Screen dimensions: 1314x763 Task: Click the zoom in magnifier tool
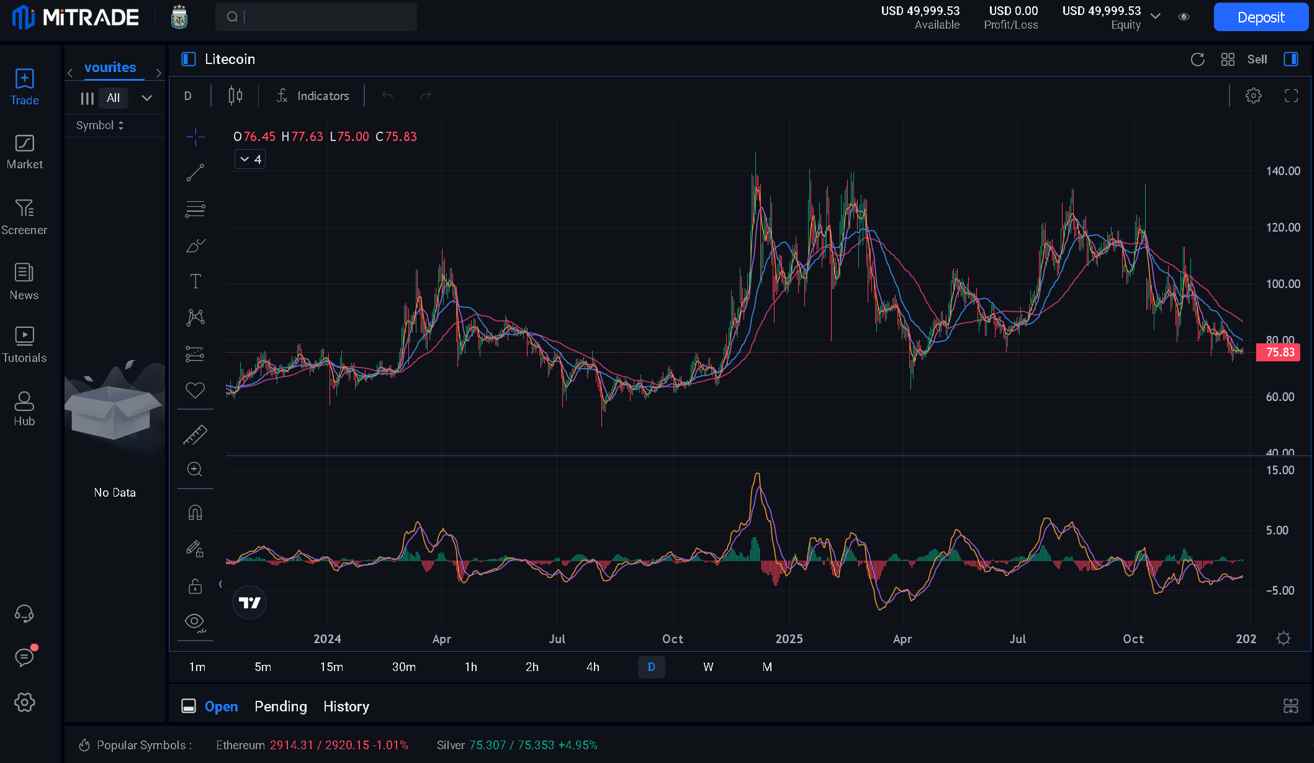click(x=195, y=469)
